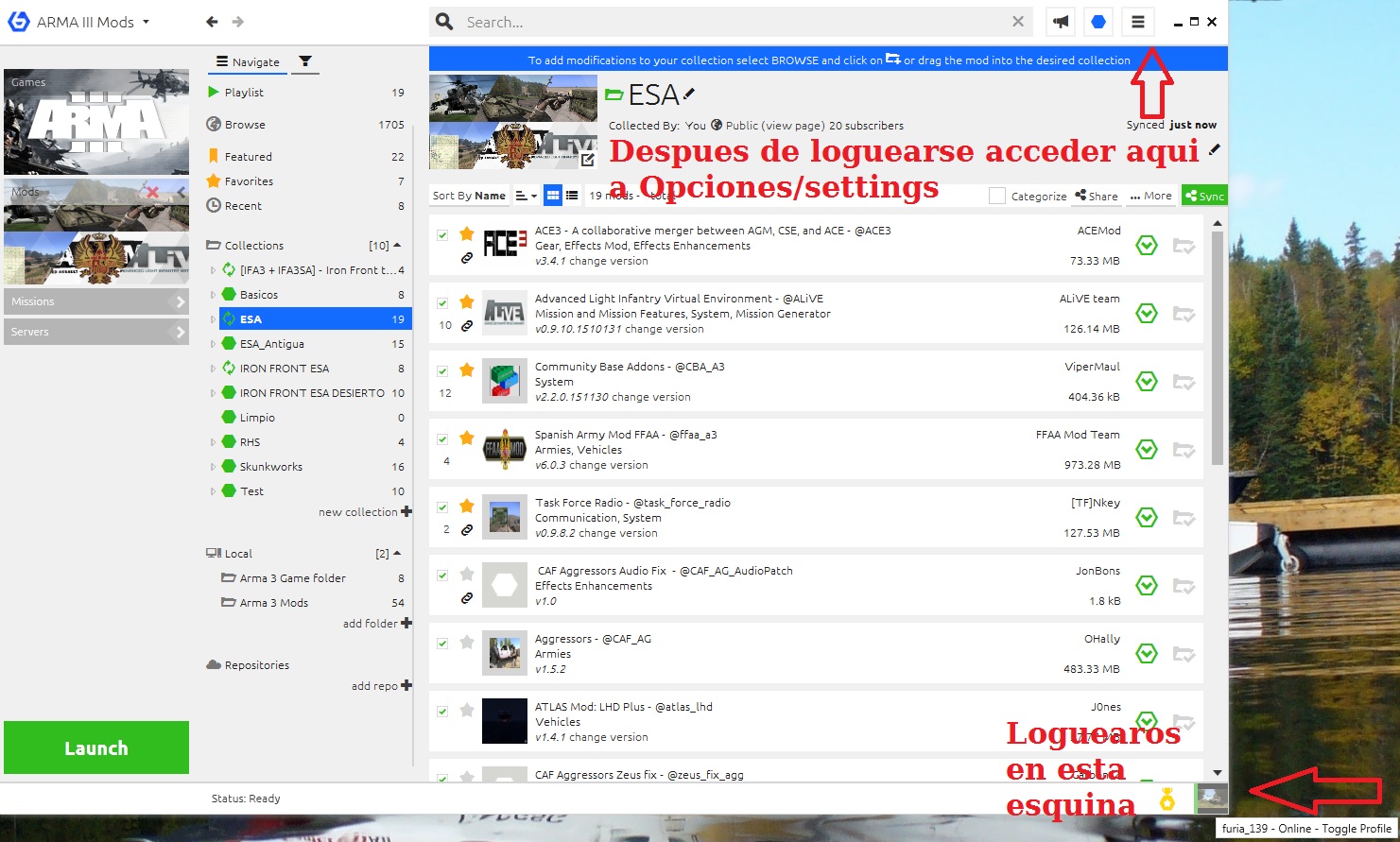This screenshot has height=842, width=1400.
Task: Uncheck CAF Aggressors Audio Fix checkbox
Action: click(442, 575)
